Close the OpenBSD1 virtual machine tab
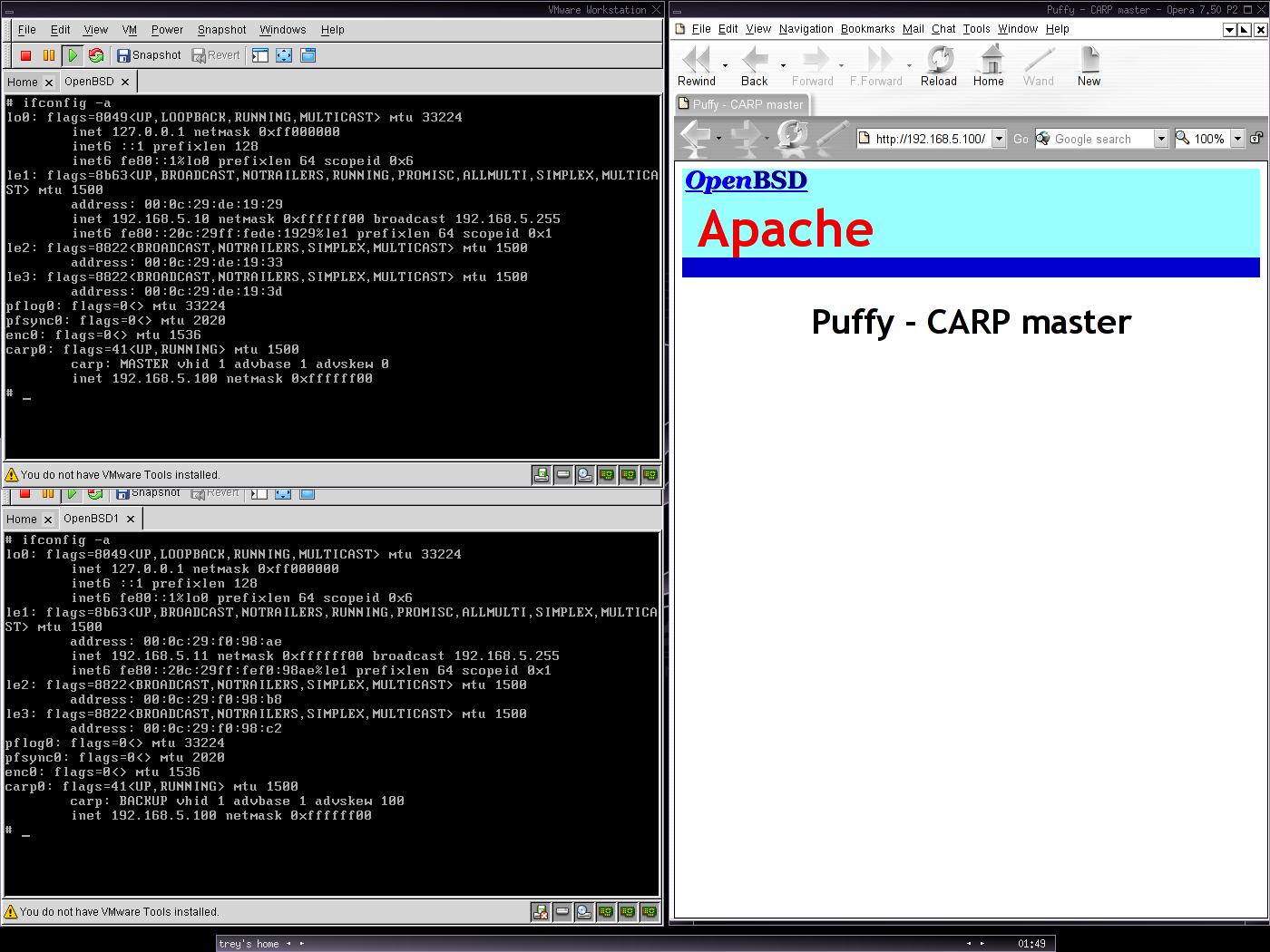 pyautogui.click(x=131, y=520)
